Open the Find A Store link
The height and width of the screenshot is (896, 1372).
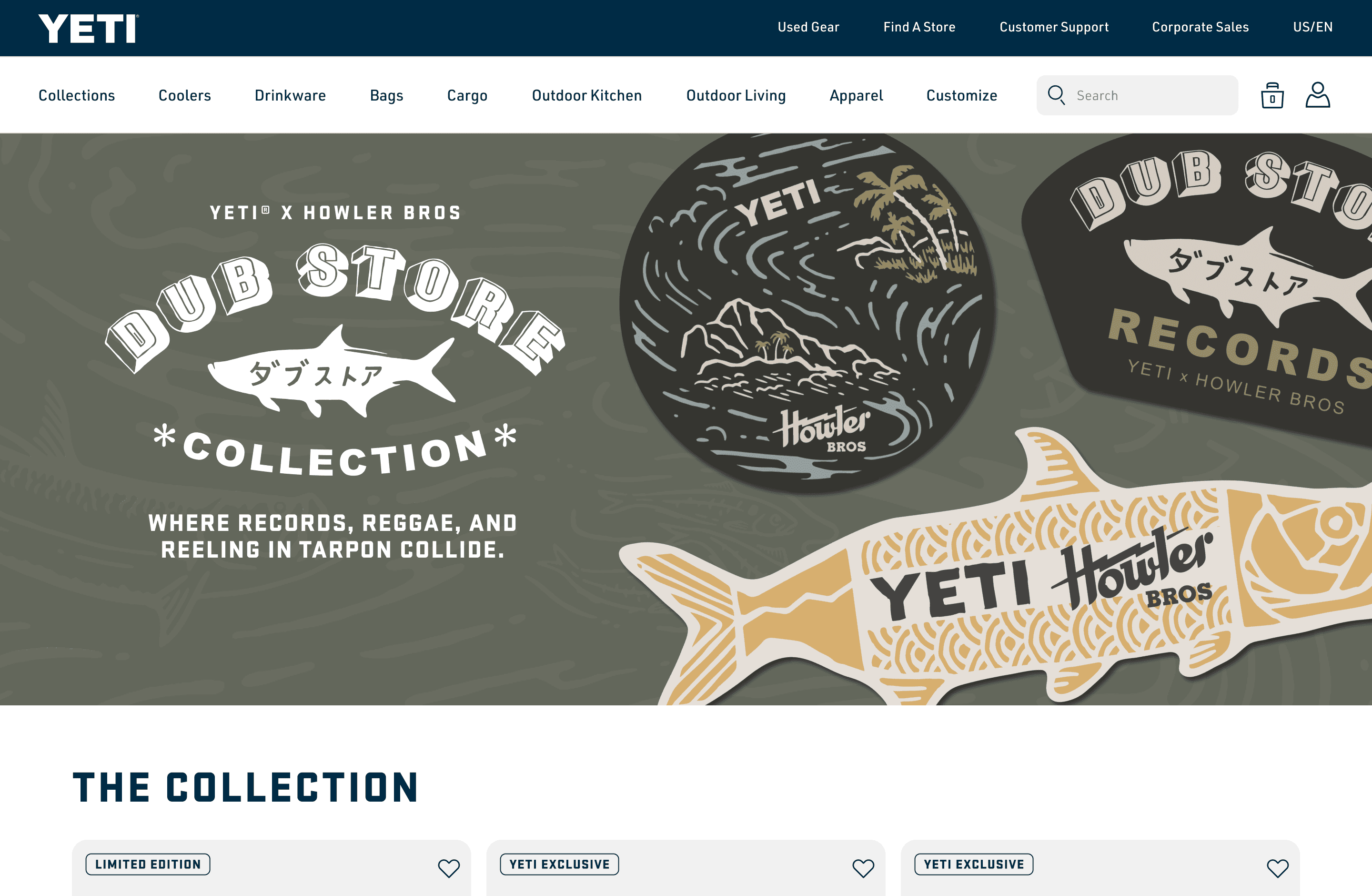click(919, 27)
